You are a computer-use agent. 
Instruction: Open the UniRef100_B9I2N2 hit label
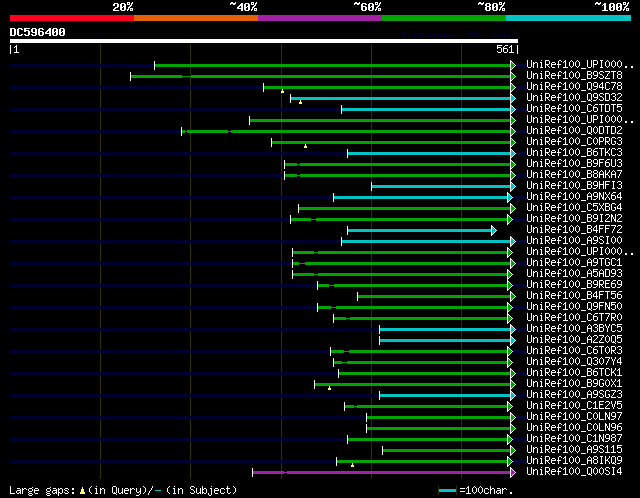click(574, 219)
